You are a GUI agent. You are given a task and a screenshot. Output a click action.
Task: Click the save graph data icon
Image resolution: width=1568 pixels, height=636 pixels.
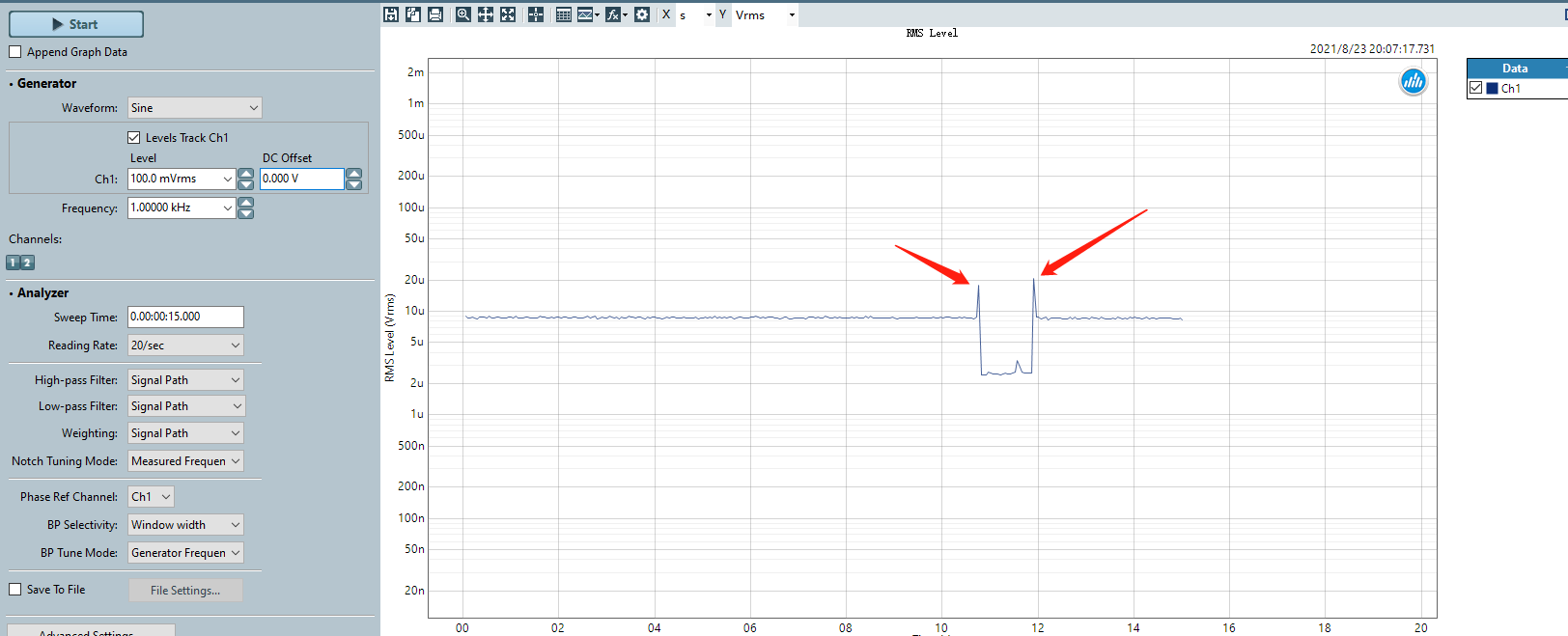[391, 14]
